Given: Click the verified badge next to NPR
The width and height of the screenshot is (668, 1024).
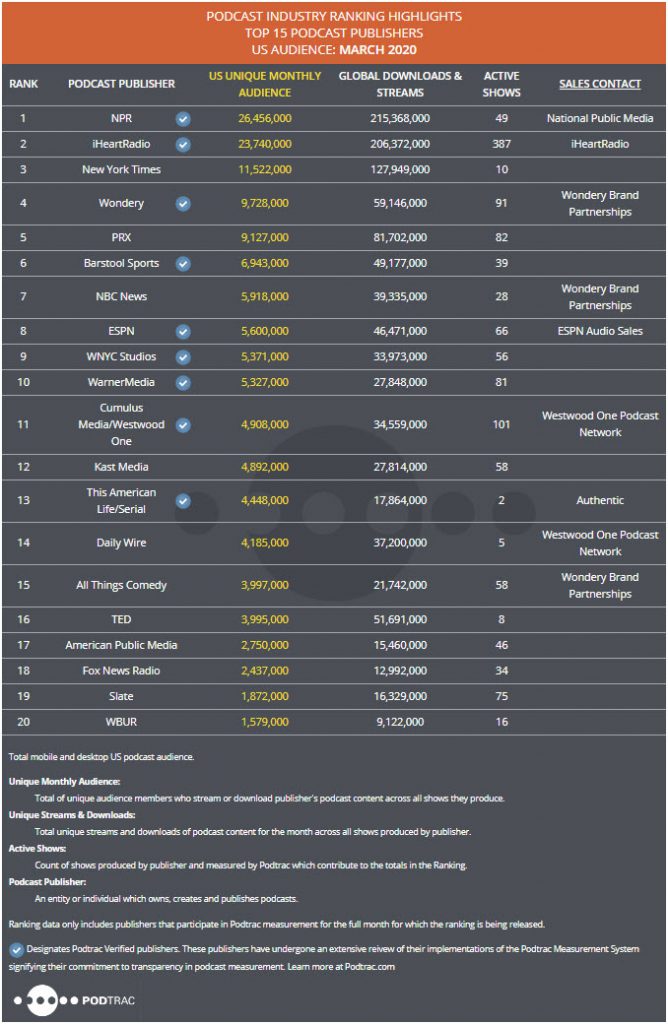Looking at the screenshot, I should 183,119.
